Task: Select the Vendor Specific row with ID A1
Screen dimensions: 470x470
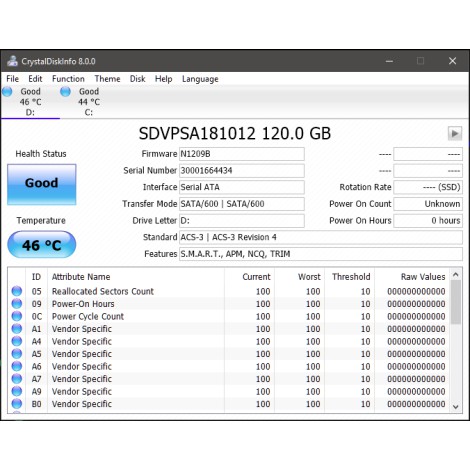Action: pos(229,329)
